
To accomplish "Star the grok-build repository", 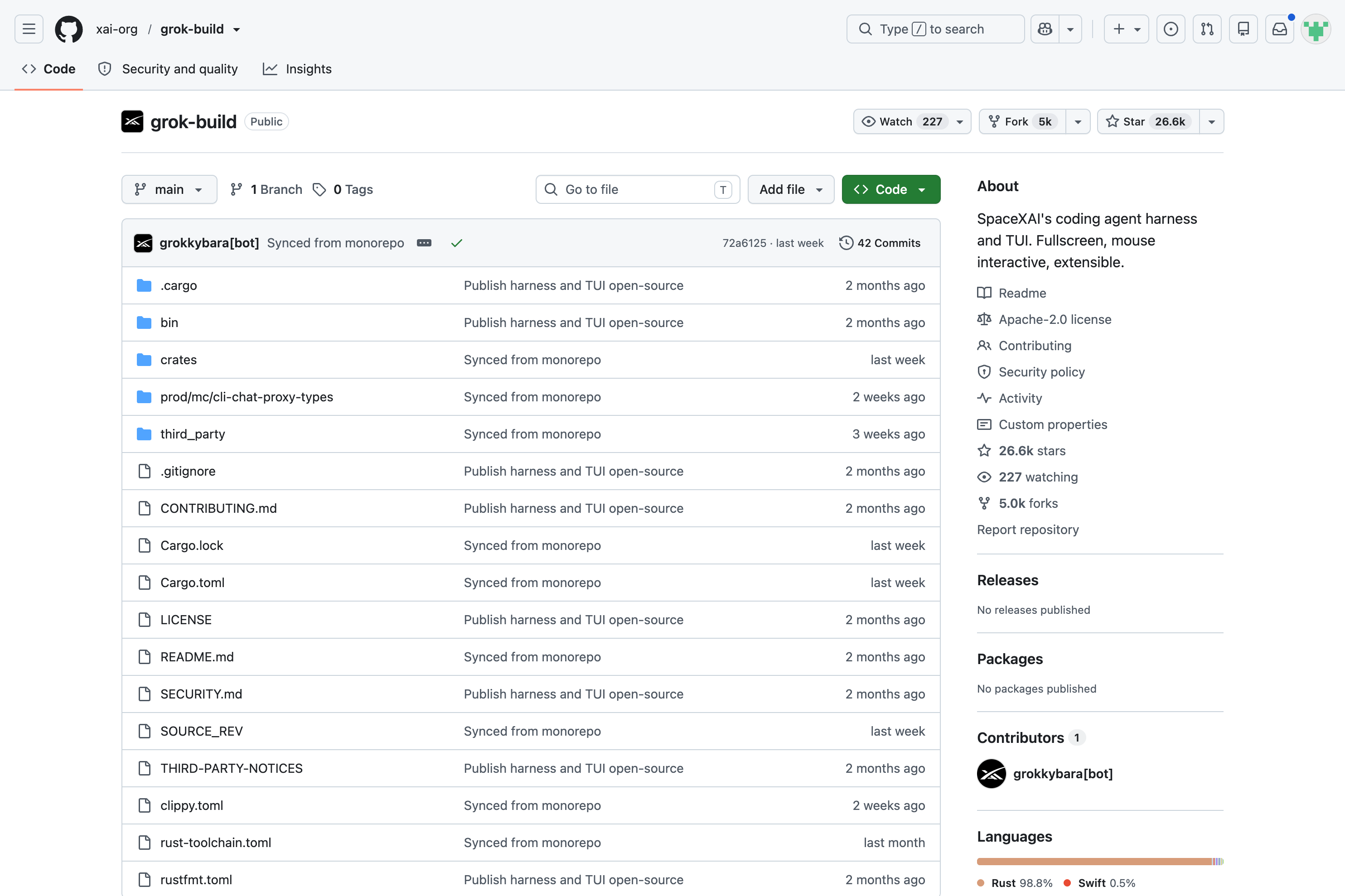I will (x=1148, y=122).
